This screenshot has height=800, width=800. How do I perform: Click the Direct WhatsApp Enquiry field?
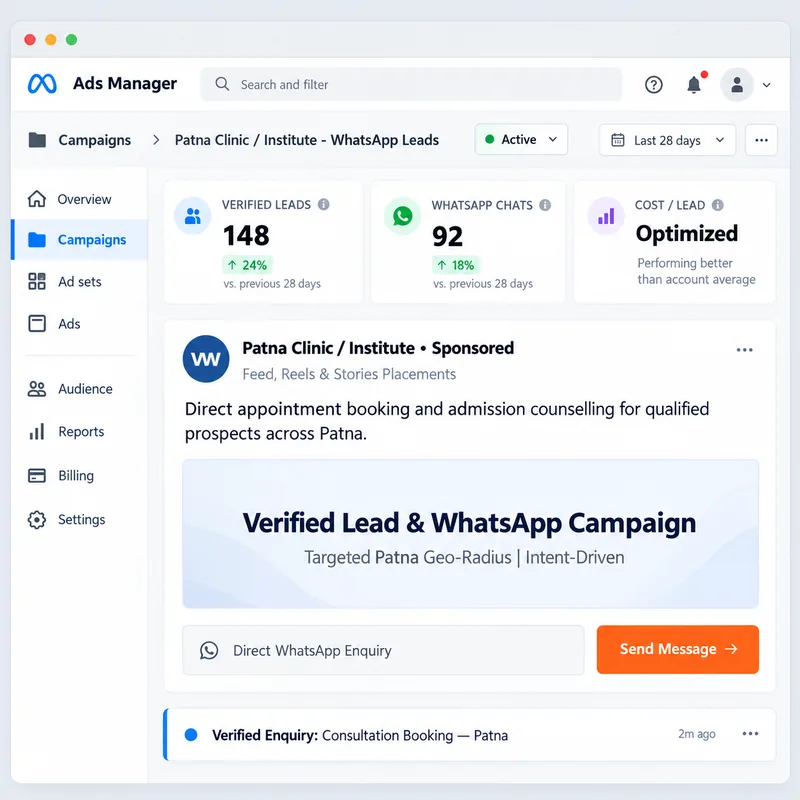coord(383,650)
